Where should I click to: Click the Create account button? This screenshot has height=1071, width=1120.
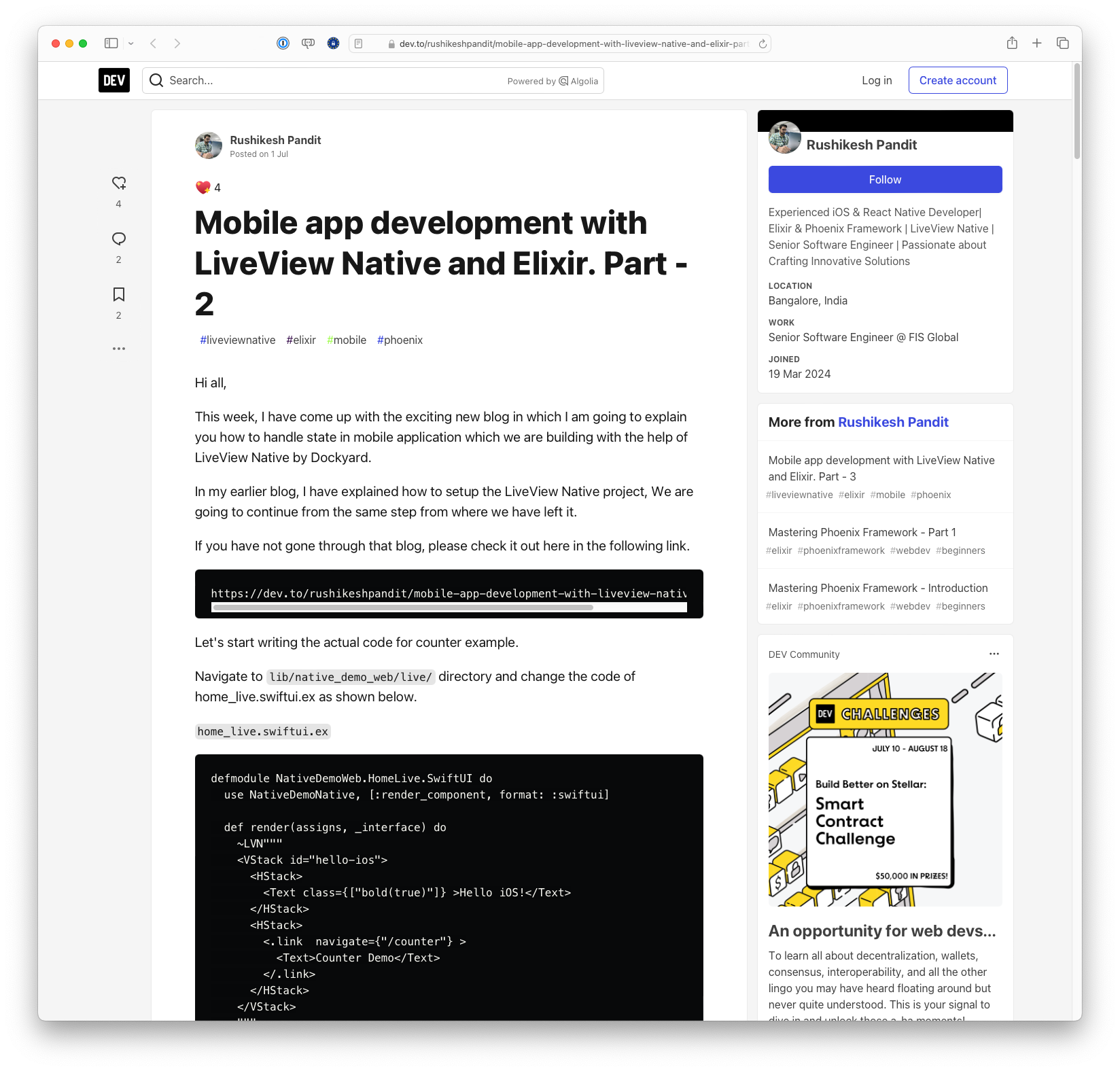coord(958,80)
